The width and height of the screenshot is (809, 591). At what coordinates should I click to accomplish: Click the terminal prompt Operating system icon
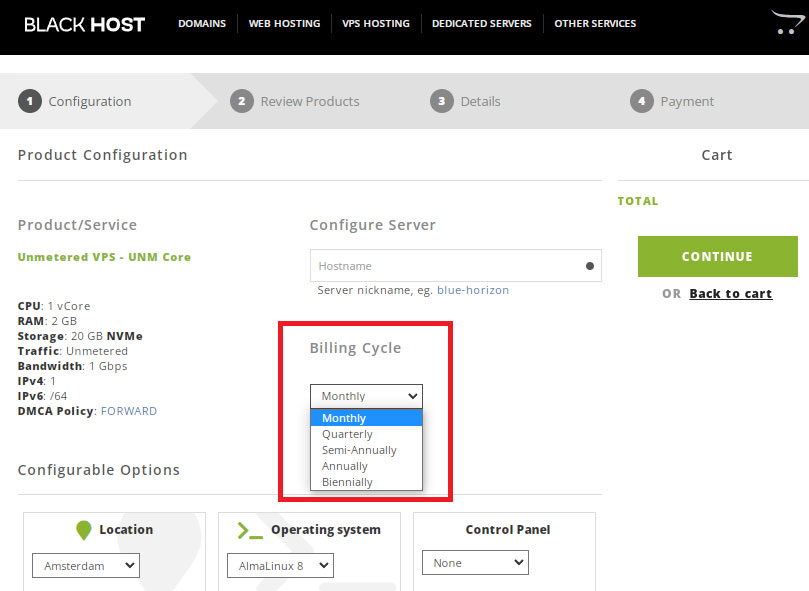(x=250, y=531)
